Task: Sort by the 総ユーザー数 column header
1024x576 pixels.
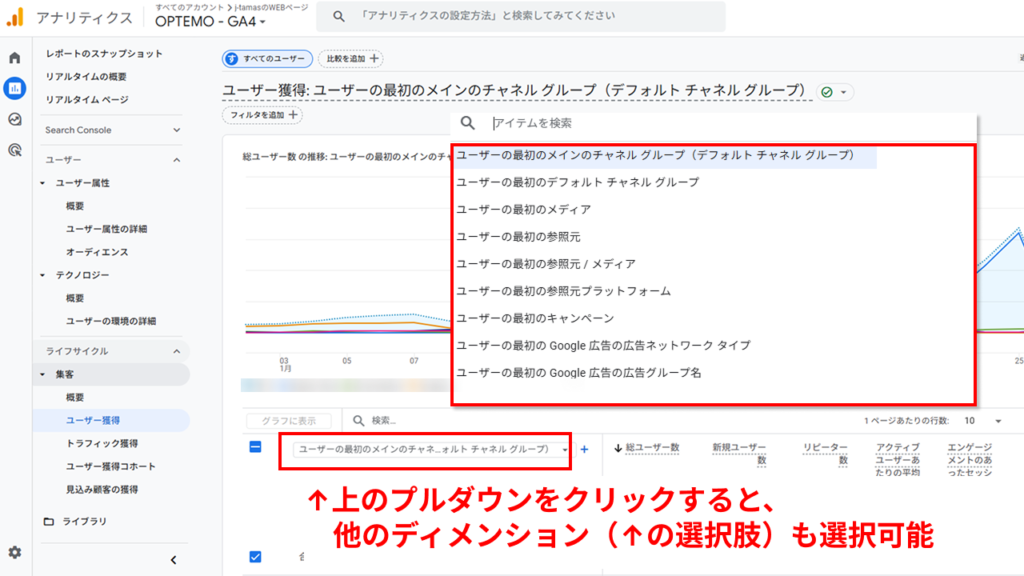Action: click(652, 447)
